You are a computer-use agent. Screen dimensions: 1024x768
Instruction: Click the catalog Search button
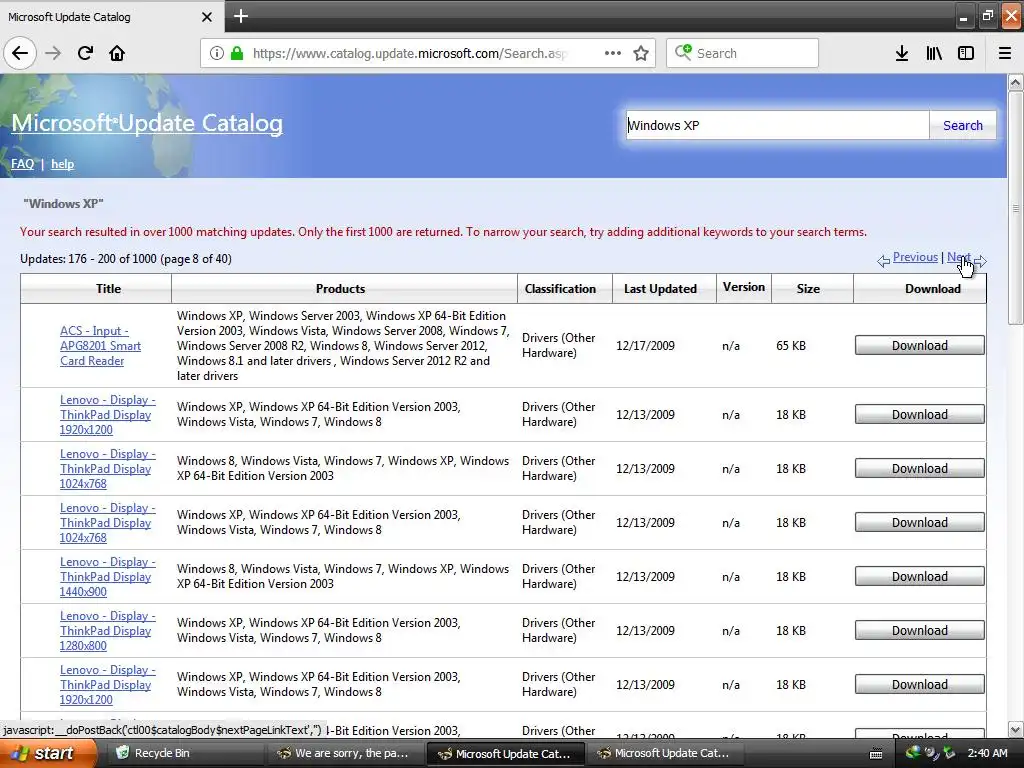[x=963, y=125]
